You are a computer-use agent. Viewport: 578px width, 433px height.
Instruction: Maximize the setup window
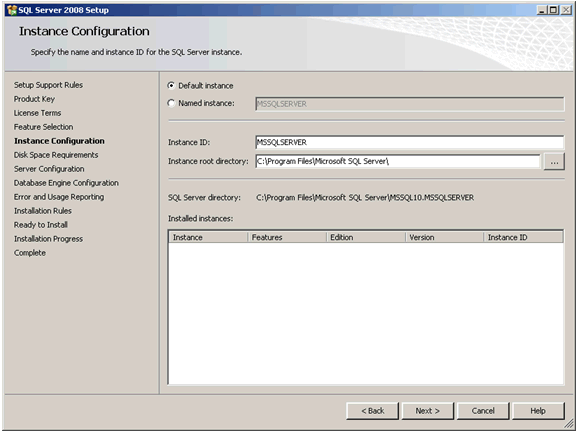pos(553,10)
